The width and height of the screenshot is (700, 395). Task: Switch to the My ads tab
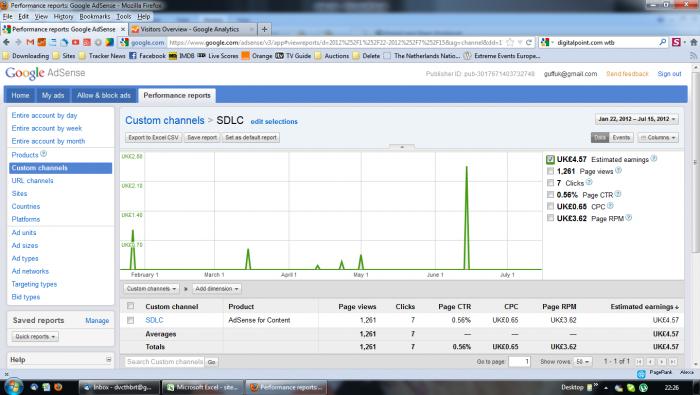(x=53, y=96)
